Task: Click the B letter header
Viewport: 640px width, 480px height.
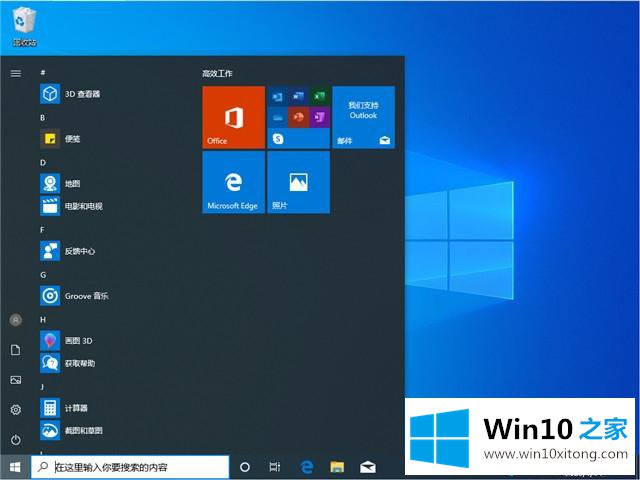Action: (42, 118)
